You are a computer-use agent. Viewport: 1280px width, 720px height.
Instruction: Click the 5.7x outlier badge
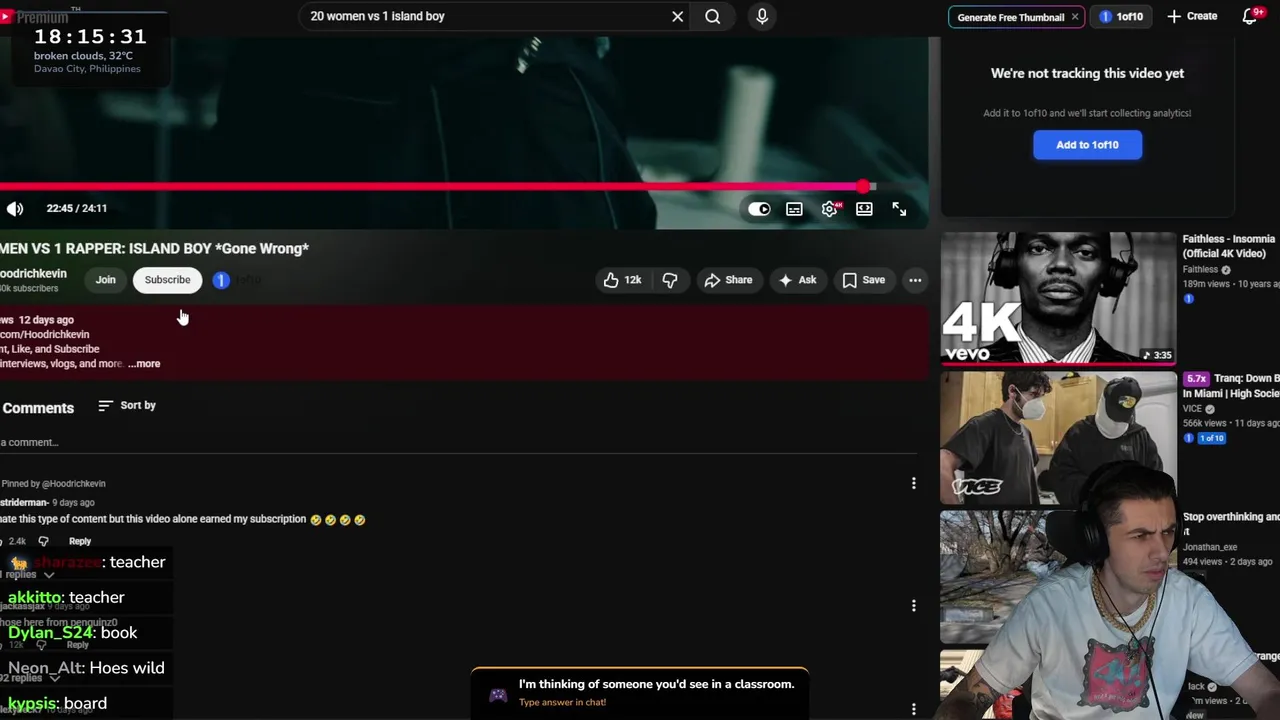[1196, 379]
